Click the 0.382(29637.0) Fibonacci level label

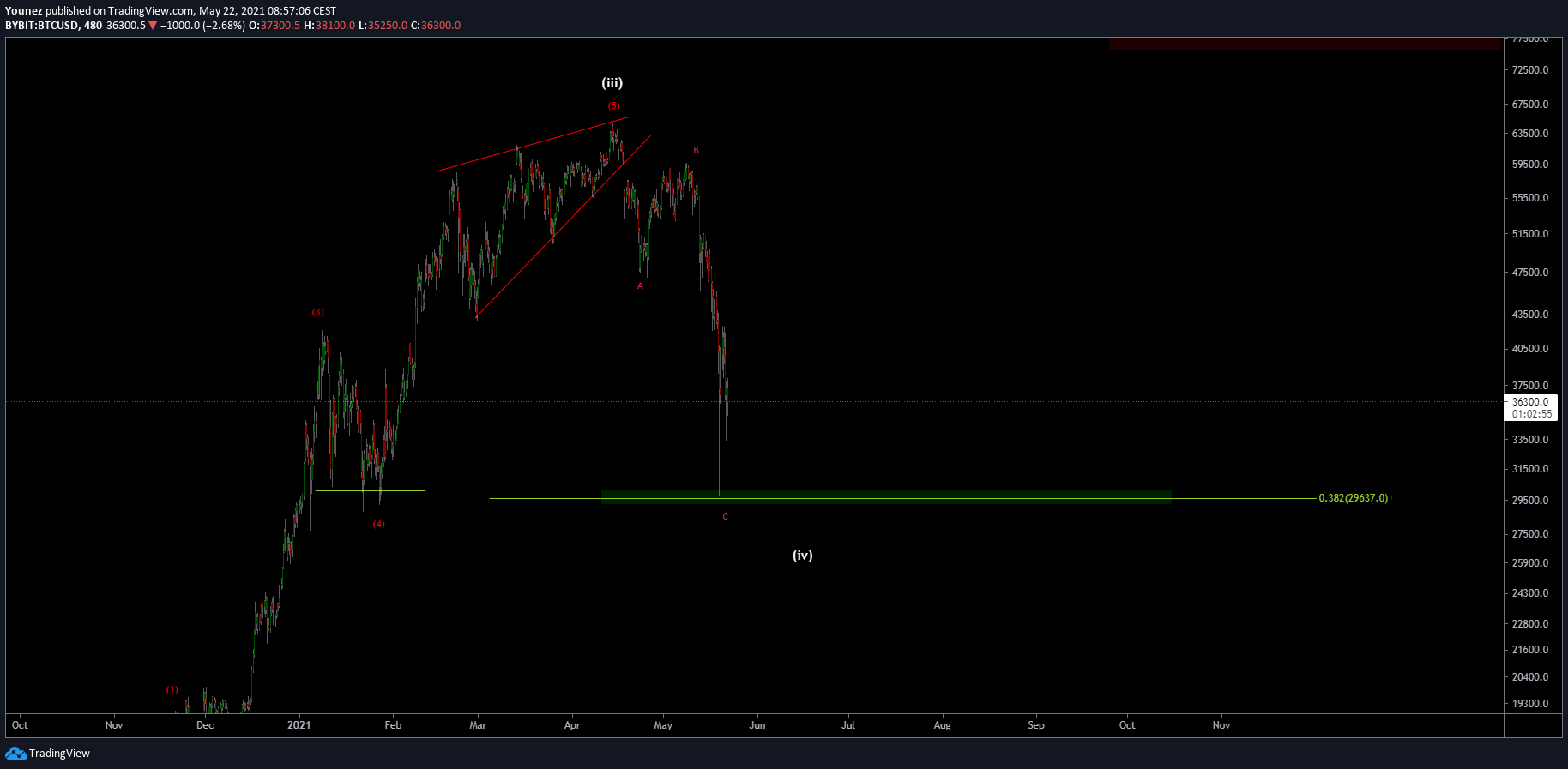[x=1353, y=498]
